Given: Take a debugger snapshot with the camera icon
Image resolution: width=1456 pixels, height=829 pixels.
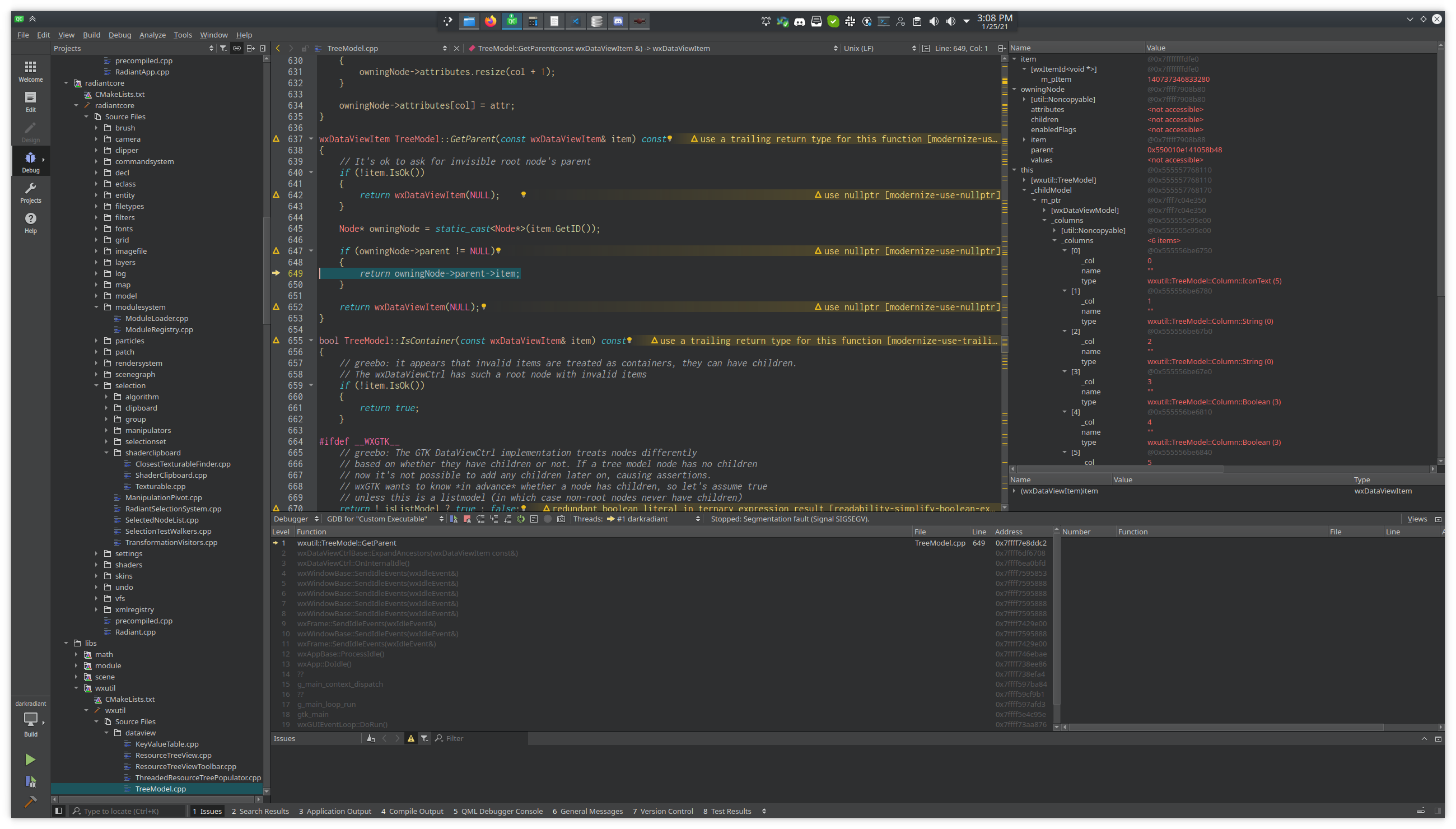Looking at the screenshot, I should [x=561, y=519].
